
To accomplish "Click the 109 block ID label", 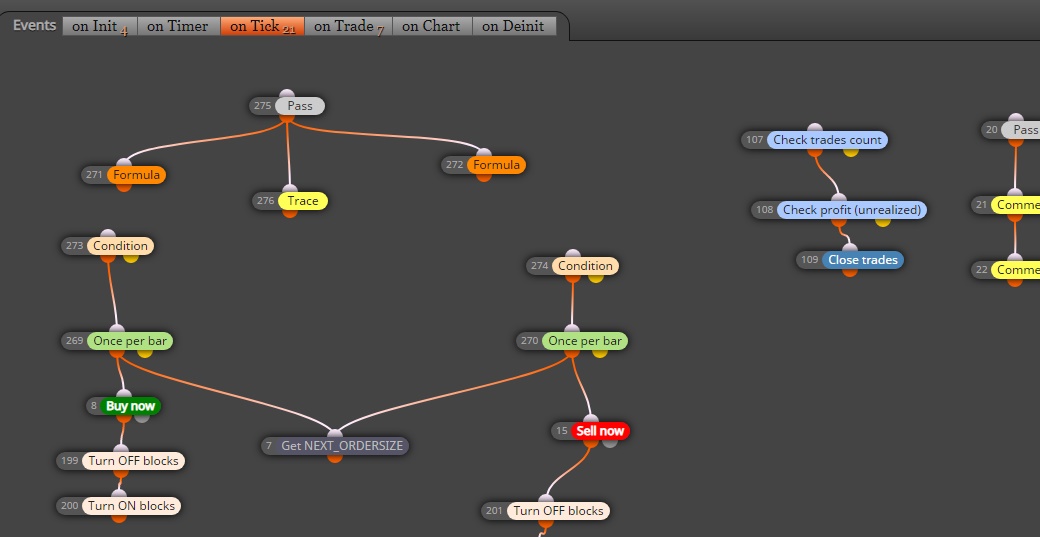I will 809,260.
